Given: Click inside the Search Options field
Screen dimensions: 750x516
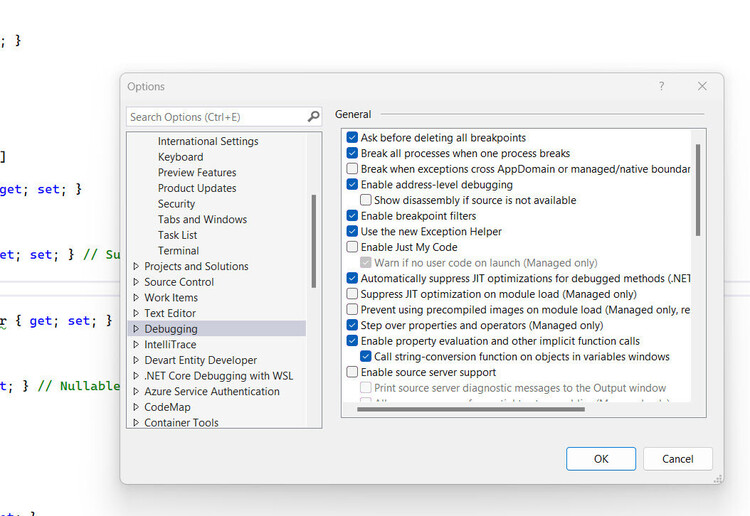Looking at the screenshot, I should tap(215, 117).
